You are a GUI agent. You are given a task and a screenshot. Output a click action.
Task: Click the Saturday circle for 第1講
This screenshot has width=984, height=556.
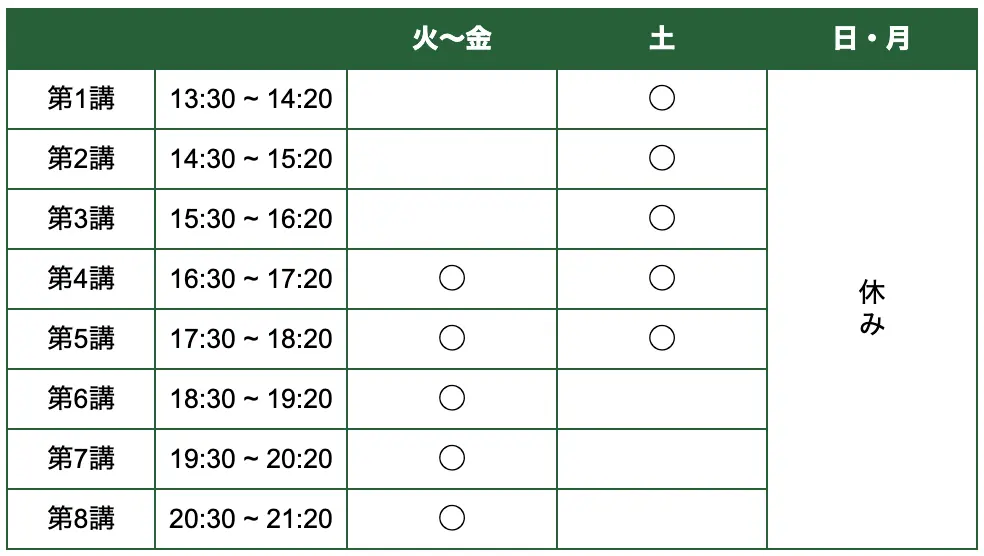click(x=661, y=98)
